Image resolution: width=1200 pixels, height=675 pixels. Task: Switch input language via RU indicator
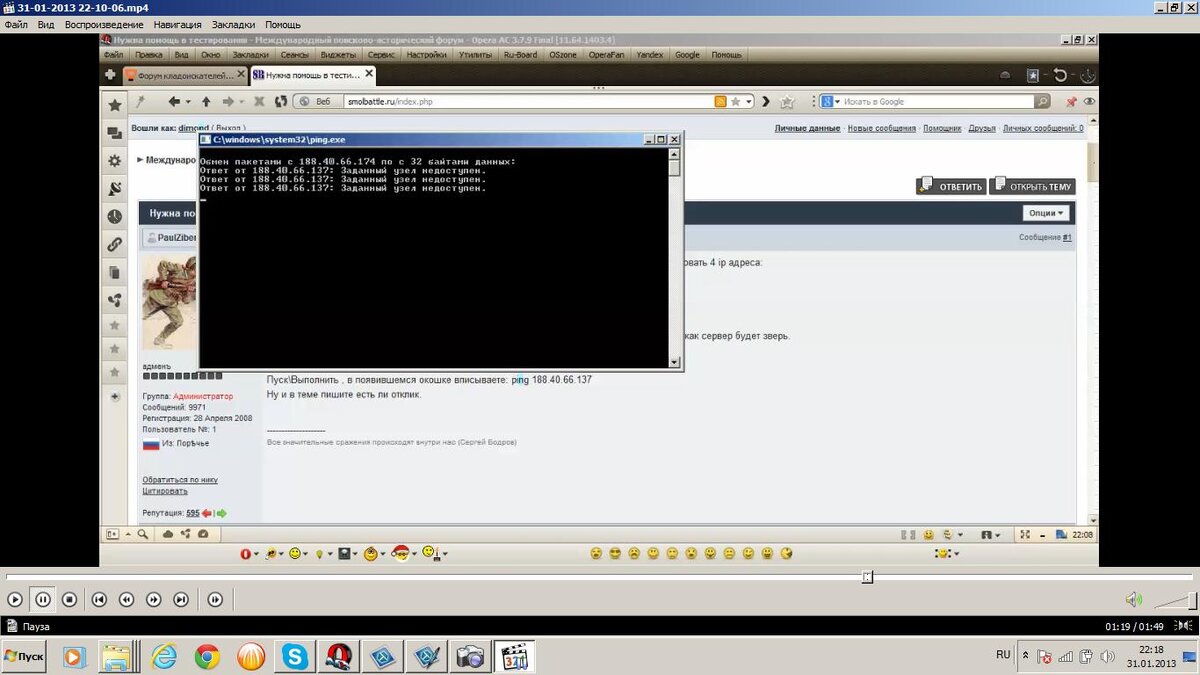[x=1003, y=654]
